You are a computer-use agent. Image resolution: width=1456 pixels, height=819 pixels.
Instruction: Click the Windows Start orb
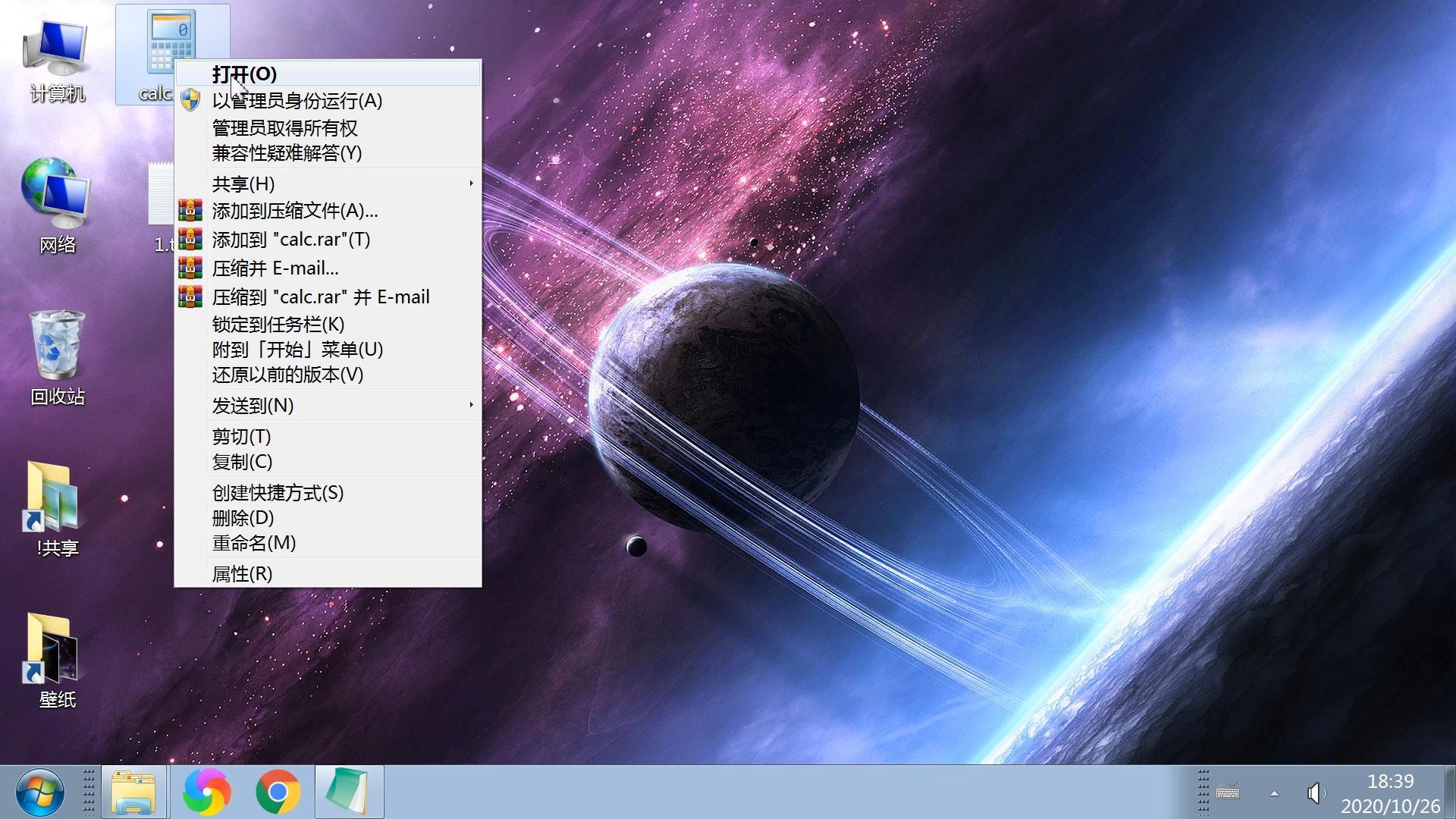[x=39, y=792]
